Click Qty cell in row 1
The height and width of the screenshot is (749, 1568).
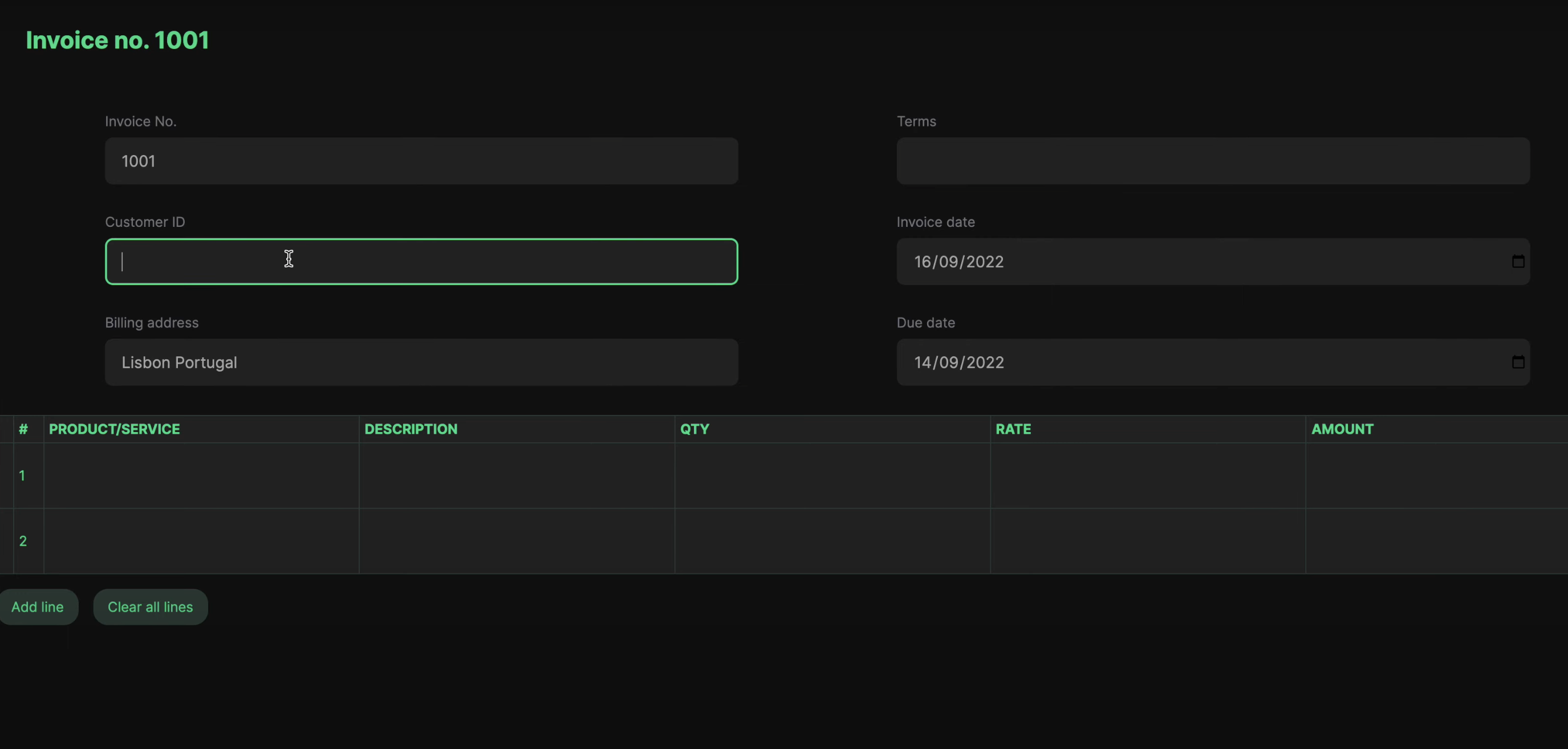[832, 476]
